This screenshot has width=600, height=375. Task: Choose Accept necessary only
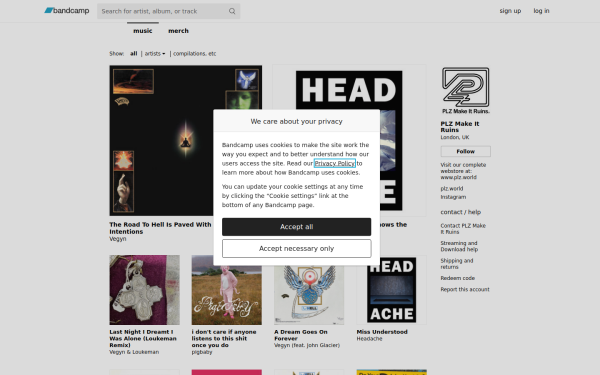296,248
